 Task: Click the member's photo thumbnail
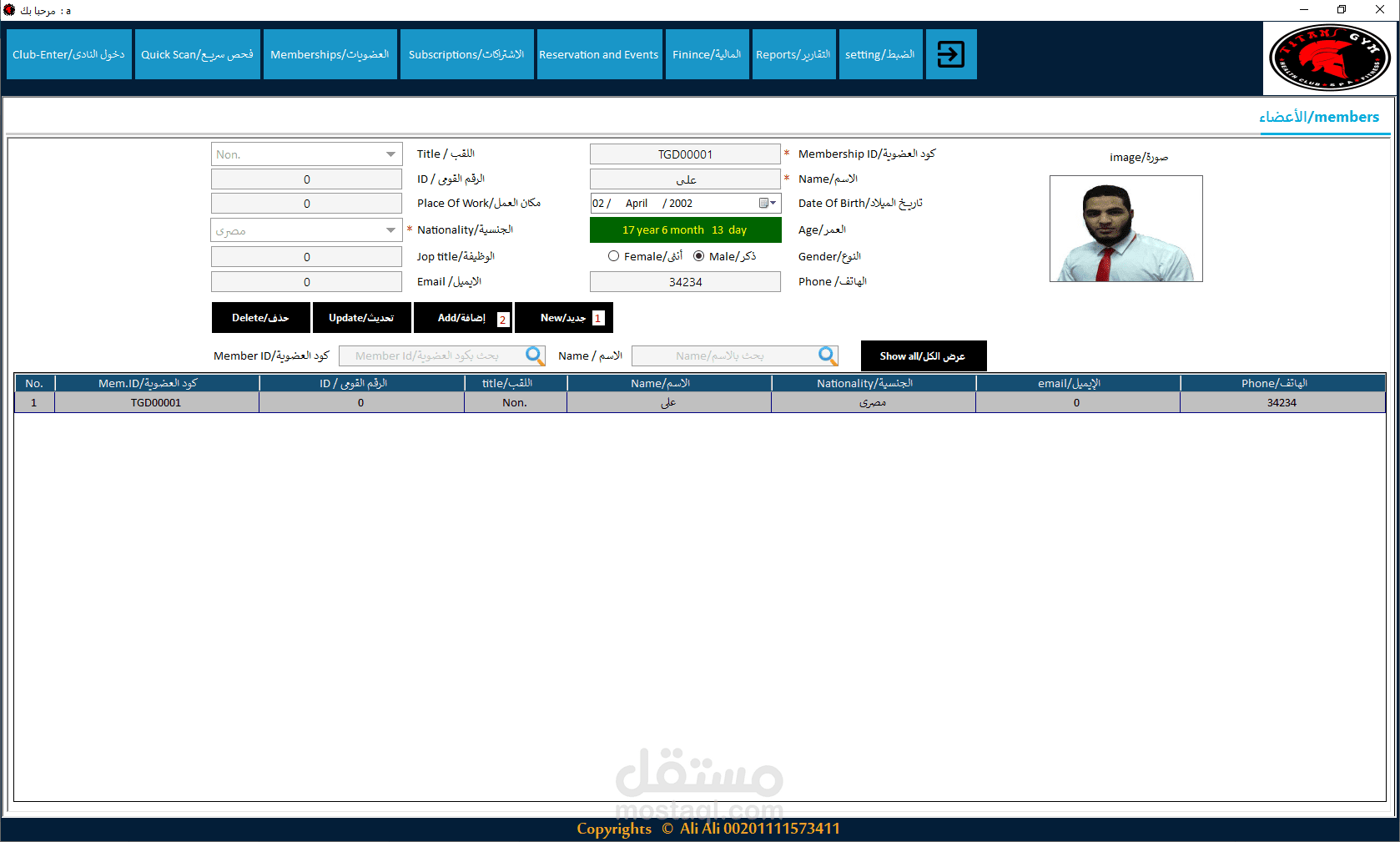point(1126,229)
